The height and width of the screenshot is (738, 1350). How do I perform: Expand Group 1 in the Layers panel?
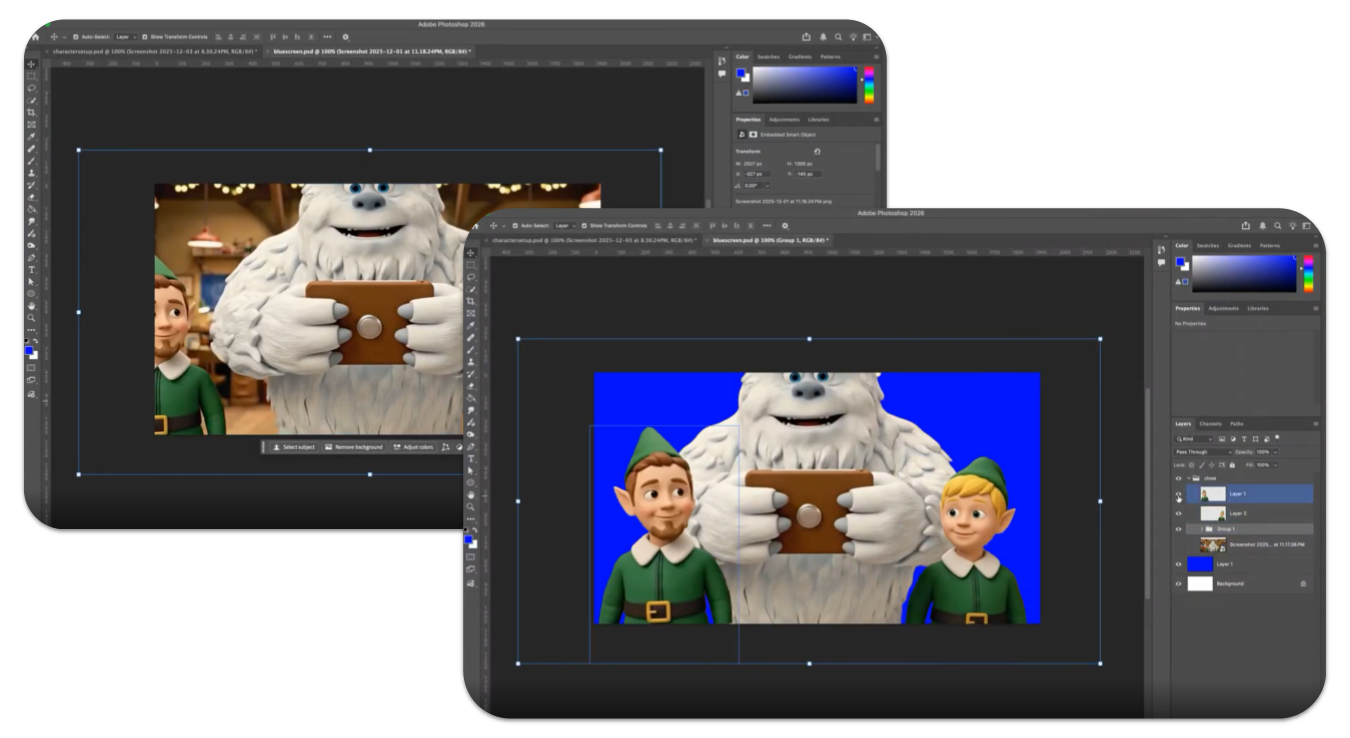pos(1202,529)
